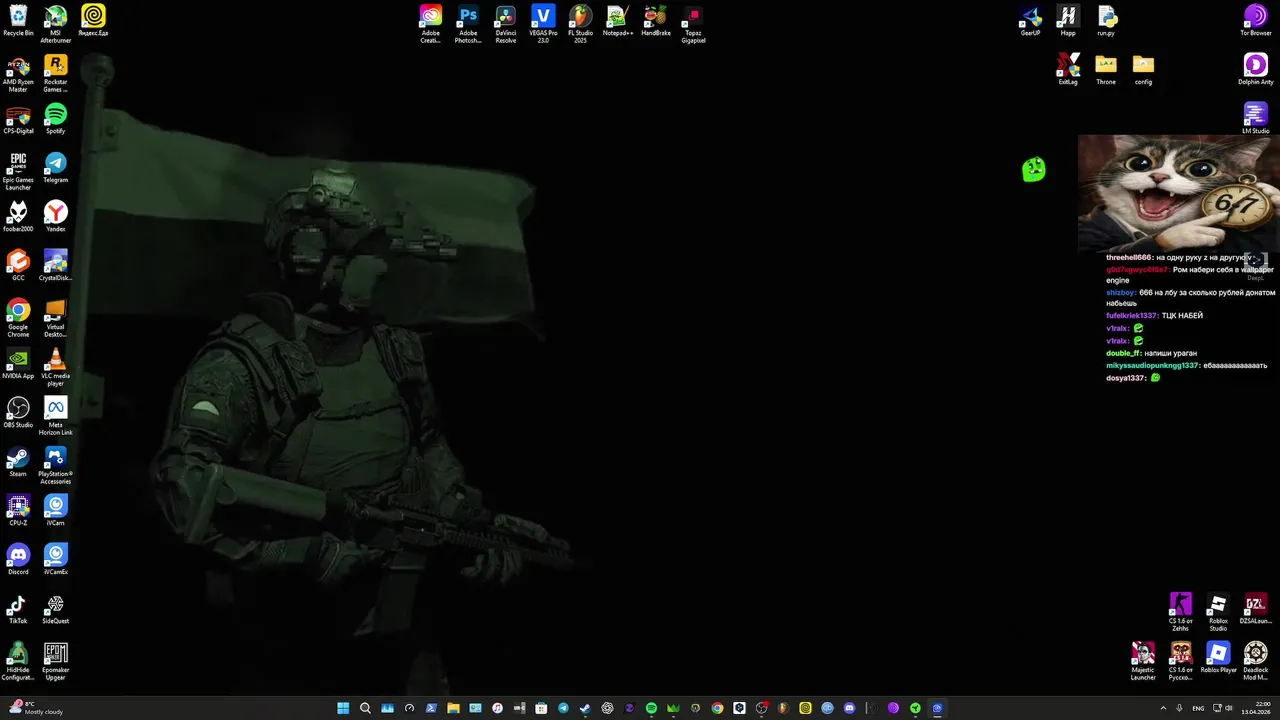Switch ENG input language indicator
The image size is (1280, 720).
[1198, 708]
